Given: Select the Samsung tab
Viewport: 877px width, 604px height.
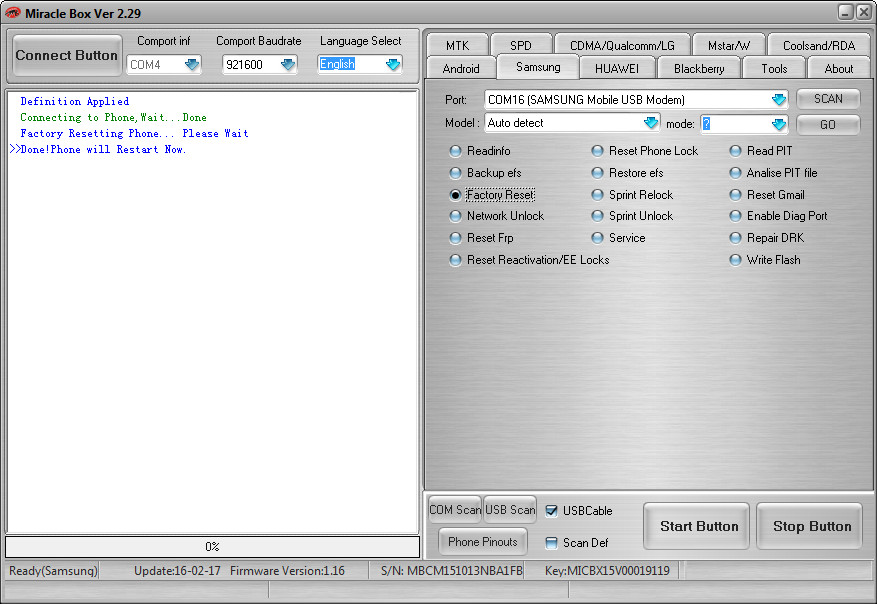Looking at the screenshot, I should (x=538, y=67).
